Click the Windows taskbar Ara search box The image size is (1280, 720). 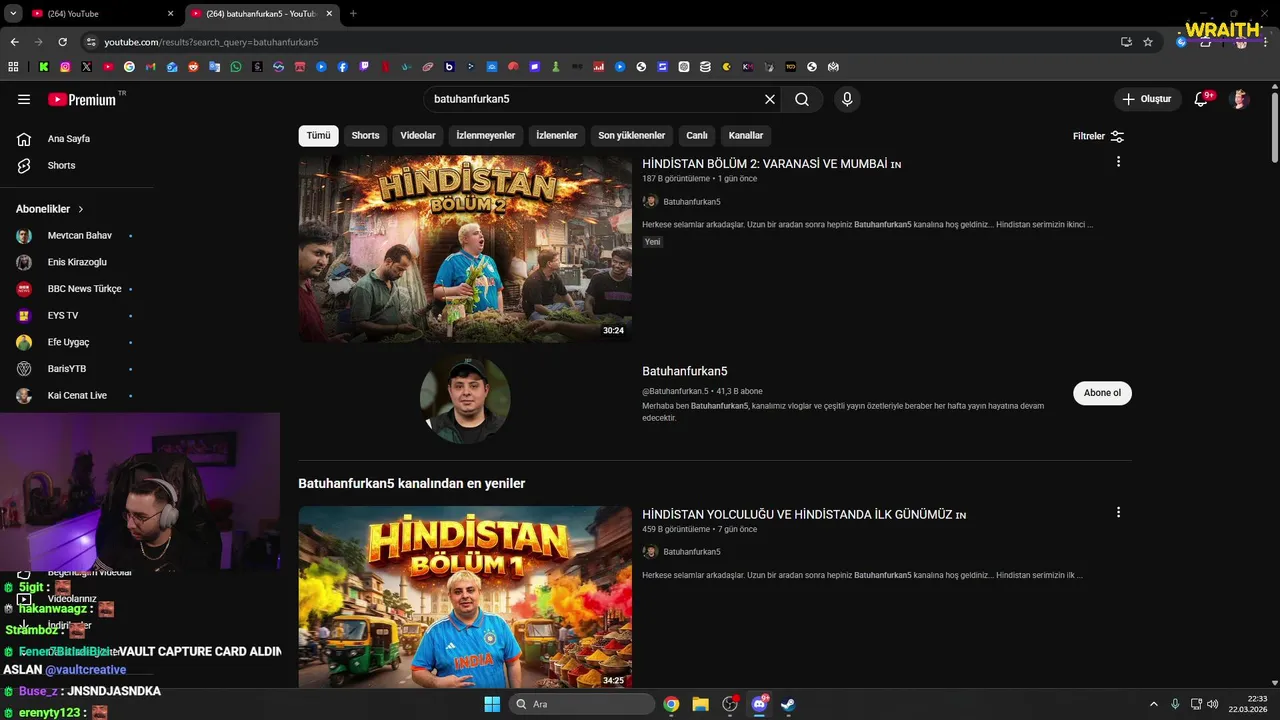point(583,704)
